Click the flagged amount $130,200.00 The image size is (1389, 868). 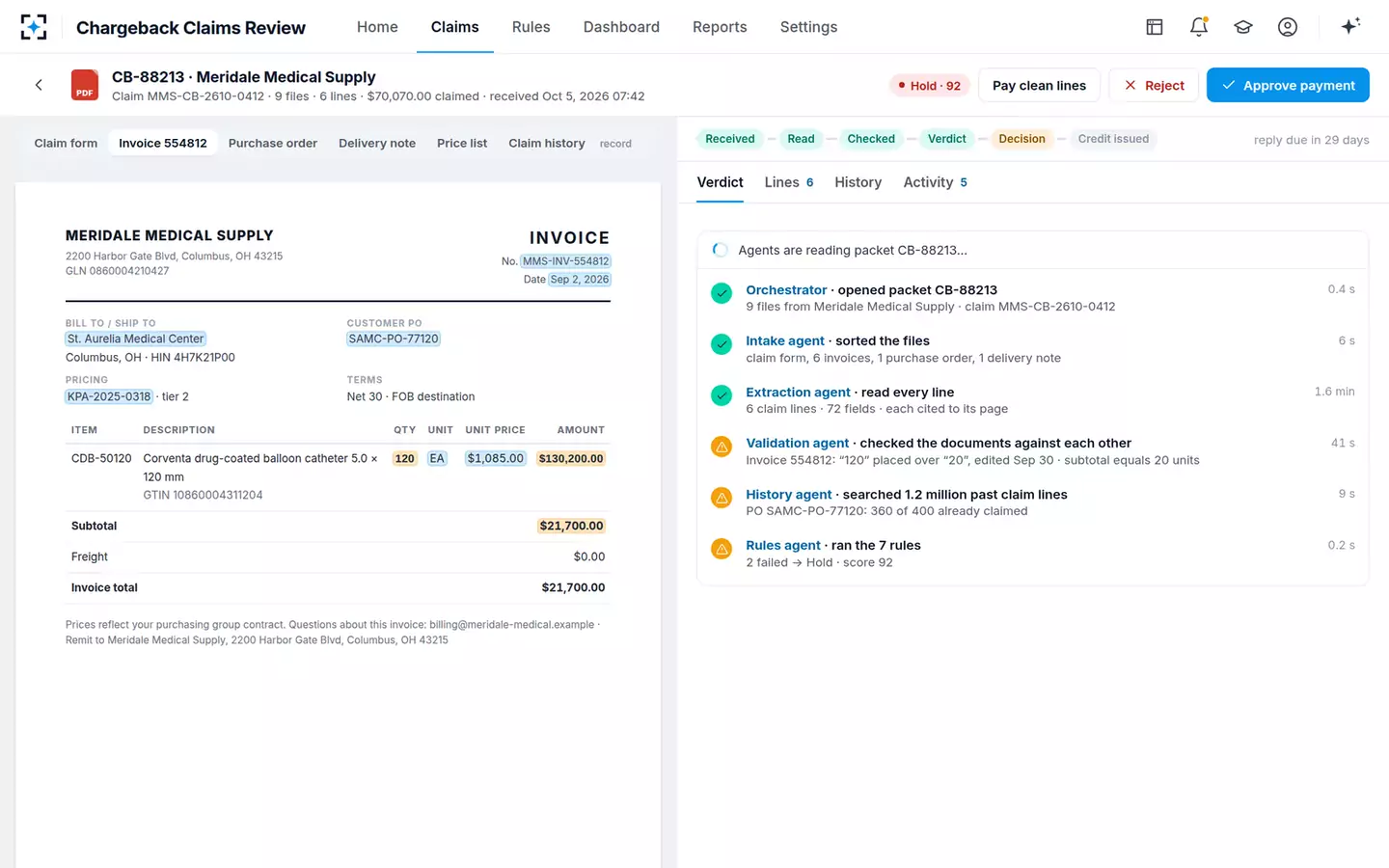point(571,458)
